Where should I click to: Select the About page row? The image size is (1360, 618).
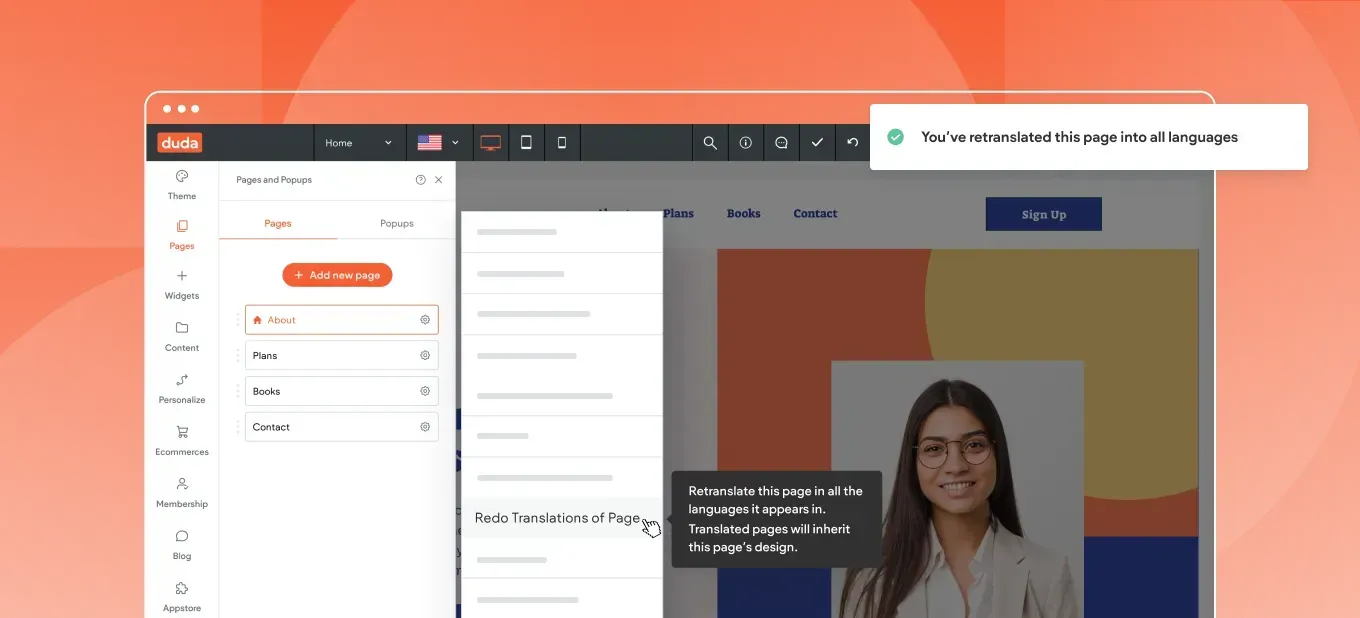coord(341,320)
